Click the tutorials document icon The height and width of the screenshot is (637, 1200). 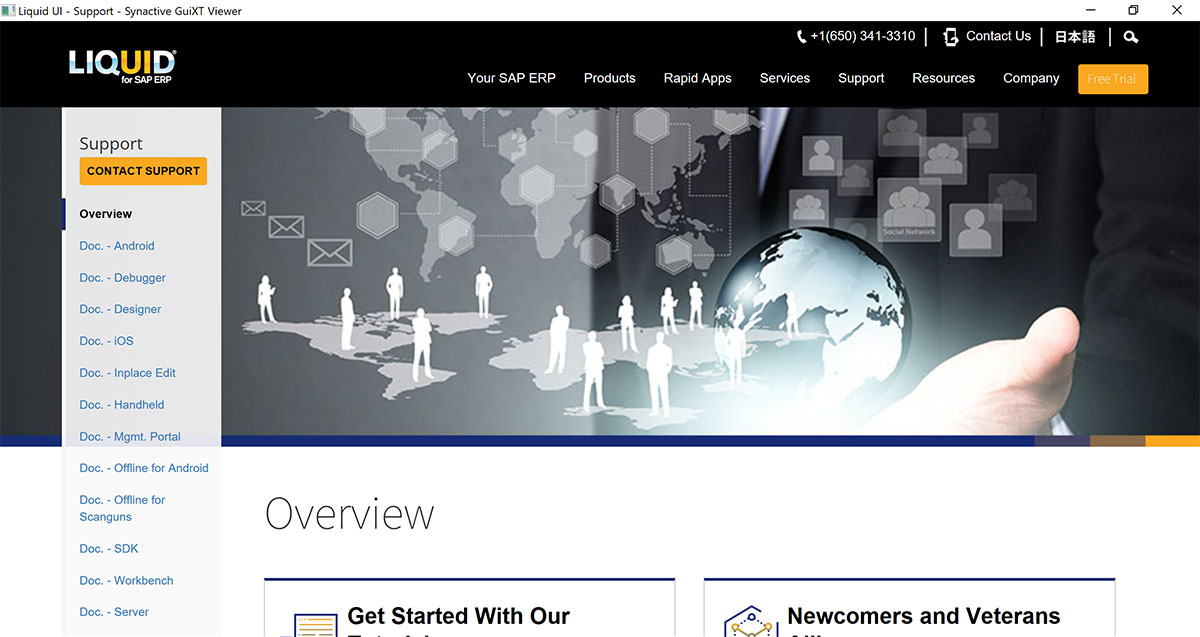[x=315, y=625]
